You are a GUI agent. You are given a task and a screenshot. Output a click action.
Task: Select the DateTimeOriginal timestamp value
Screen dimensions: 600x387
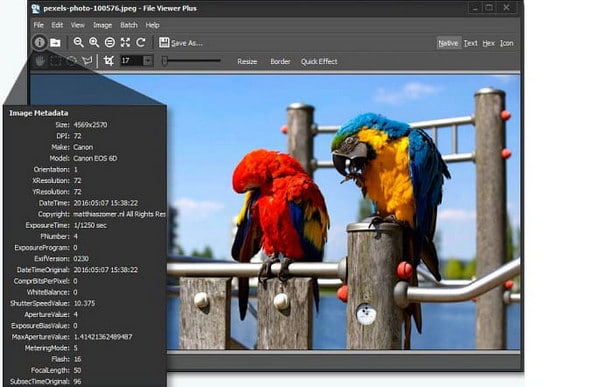click(106, 270)
